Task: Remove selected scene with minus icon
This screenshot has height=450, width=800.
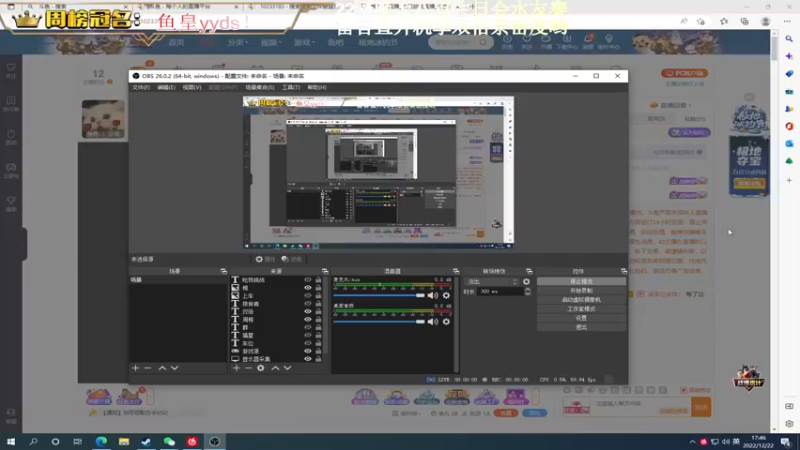Action: tap(147, 368)
